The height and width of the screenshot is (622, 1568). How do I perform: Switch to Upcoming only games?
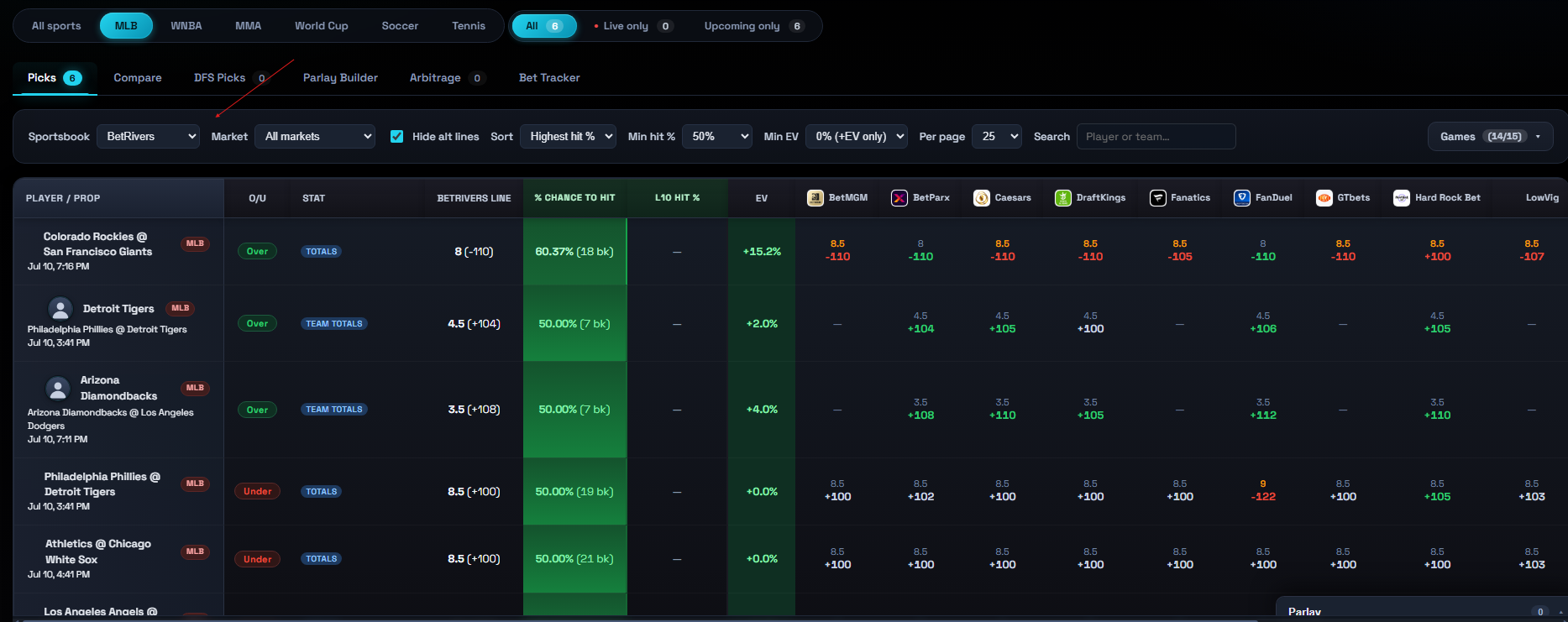pyautogui.click(x=754, y=26)
